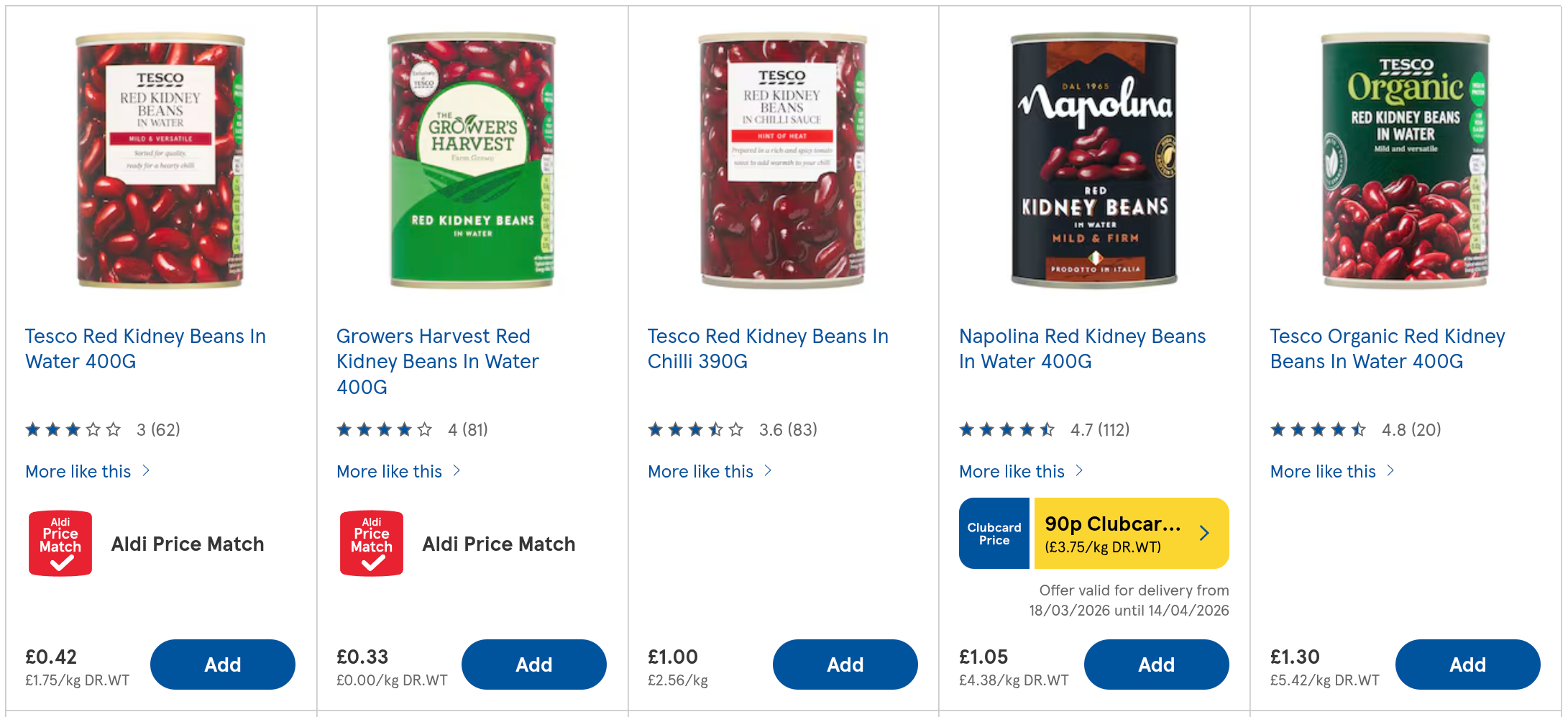Add Tesco Red Kidney Beans In Water

tap(222, 665)
